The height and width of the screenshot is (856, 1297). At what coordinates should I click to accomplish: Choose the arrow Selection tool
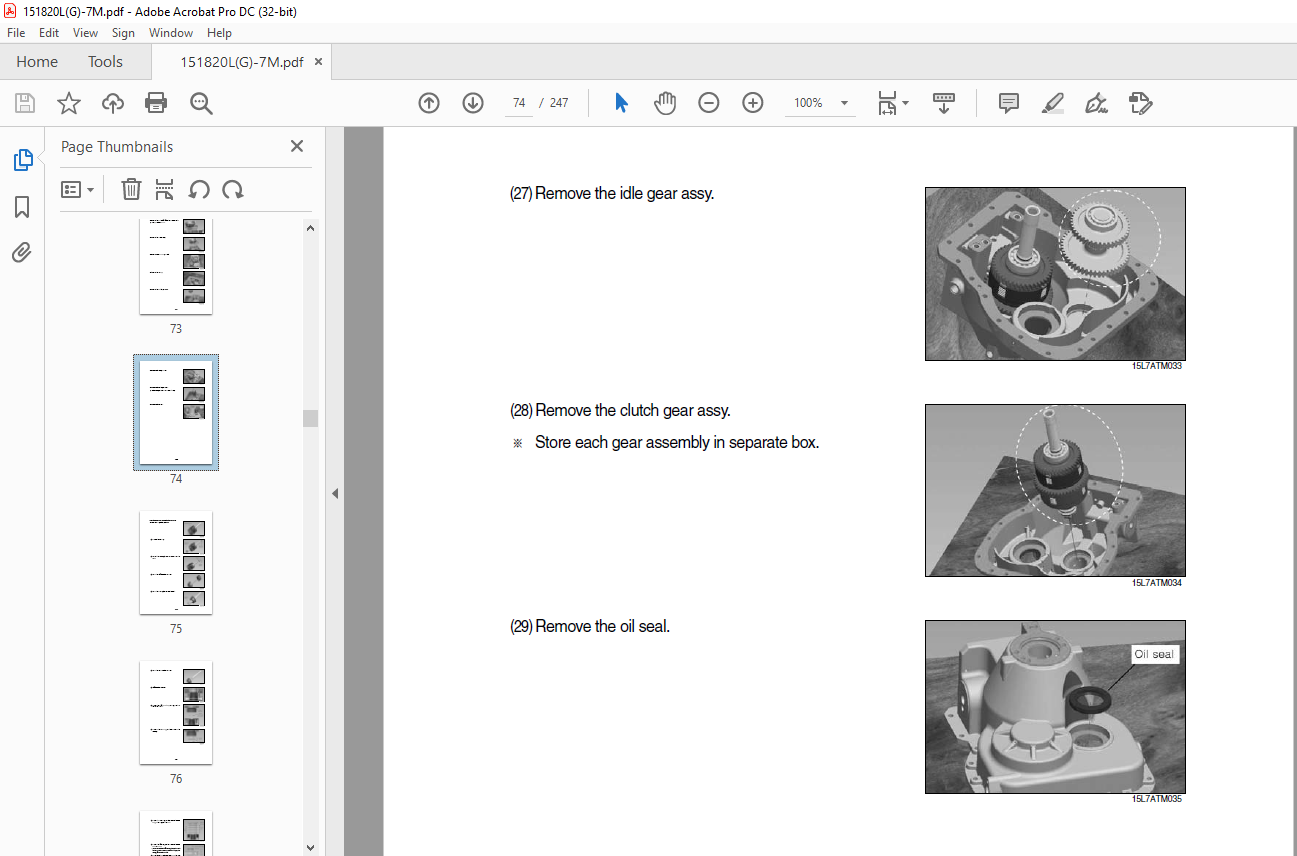click(x=621, y=103)
